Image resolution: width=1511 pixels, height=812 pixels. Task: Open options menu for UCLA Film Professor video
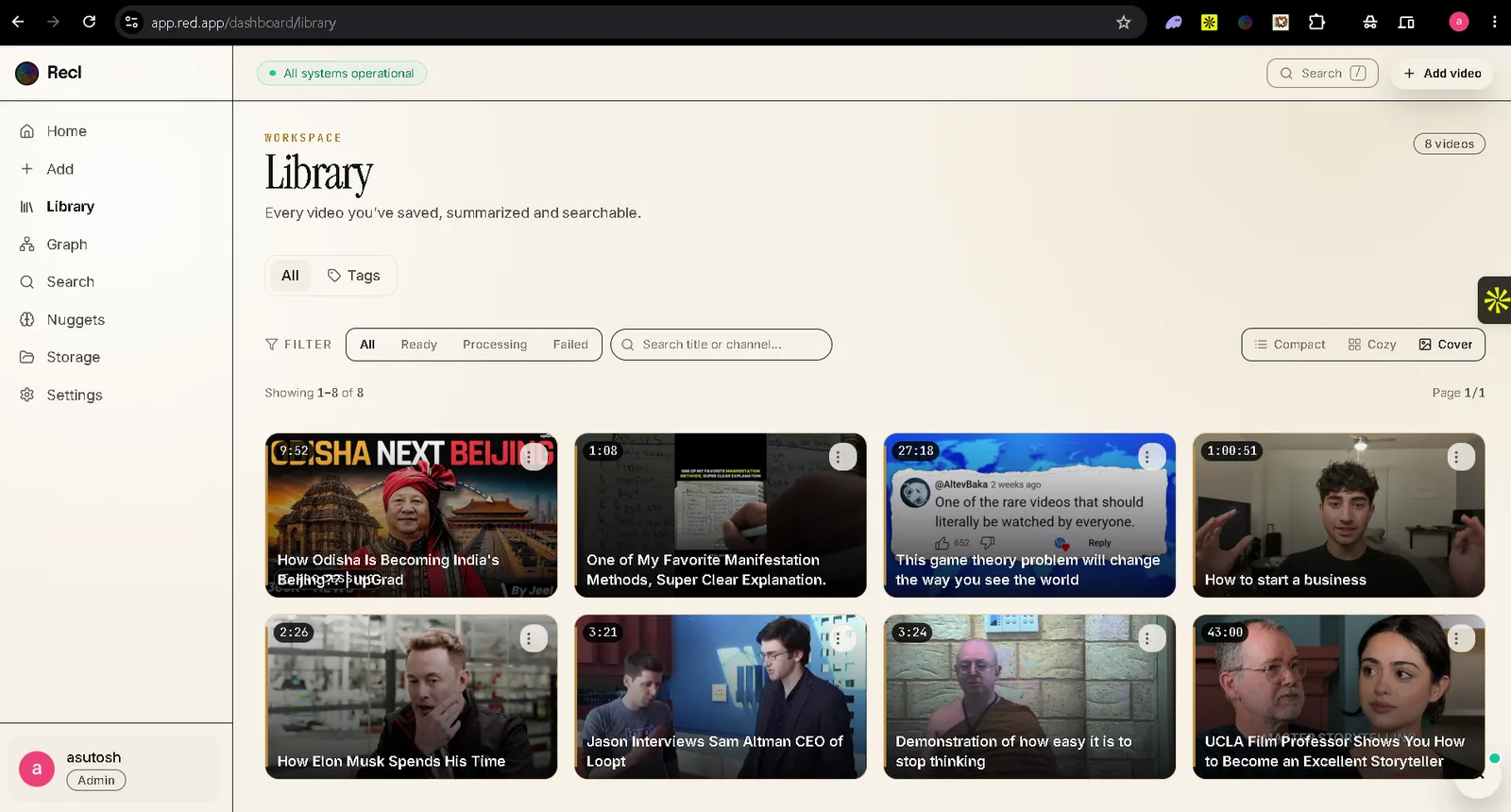coord(1460,638)
